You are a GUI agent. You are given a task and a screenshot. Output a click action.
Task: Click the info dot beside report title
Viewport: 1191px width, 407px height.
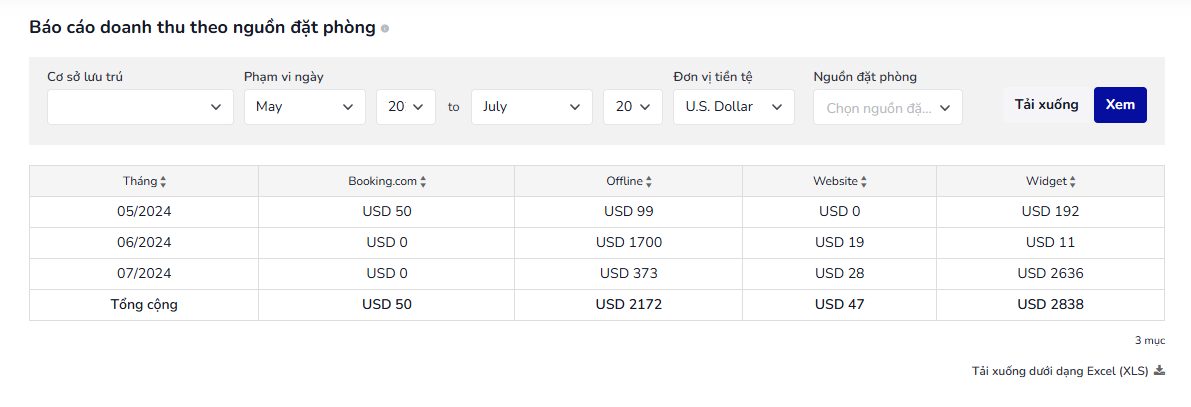(x=385, y=29)
